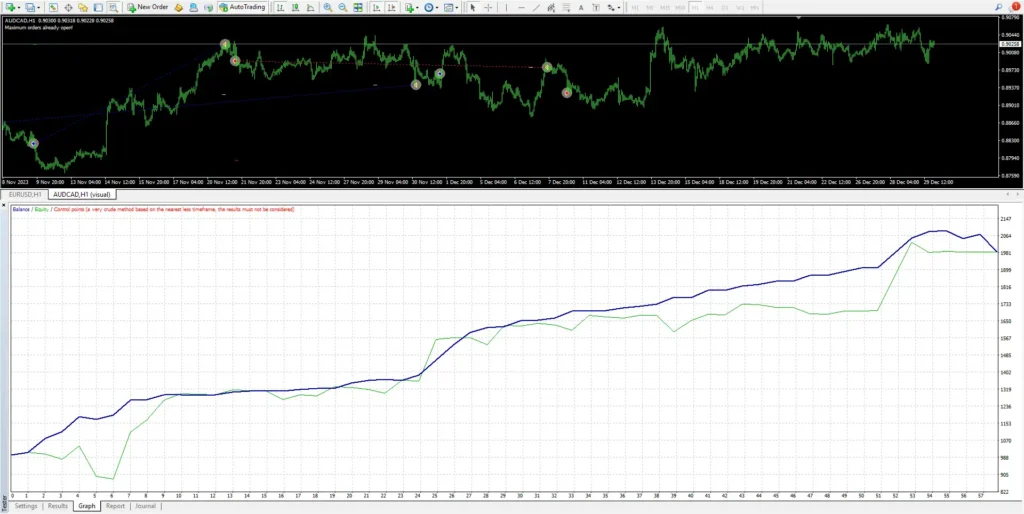This screenshot has height=514, width=1024.
Task: Tile chart windows icon
Action: 358,7
